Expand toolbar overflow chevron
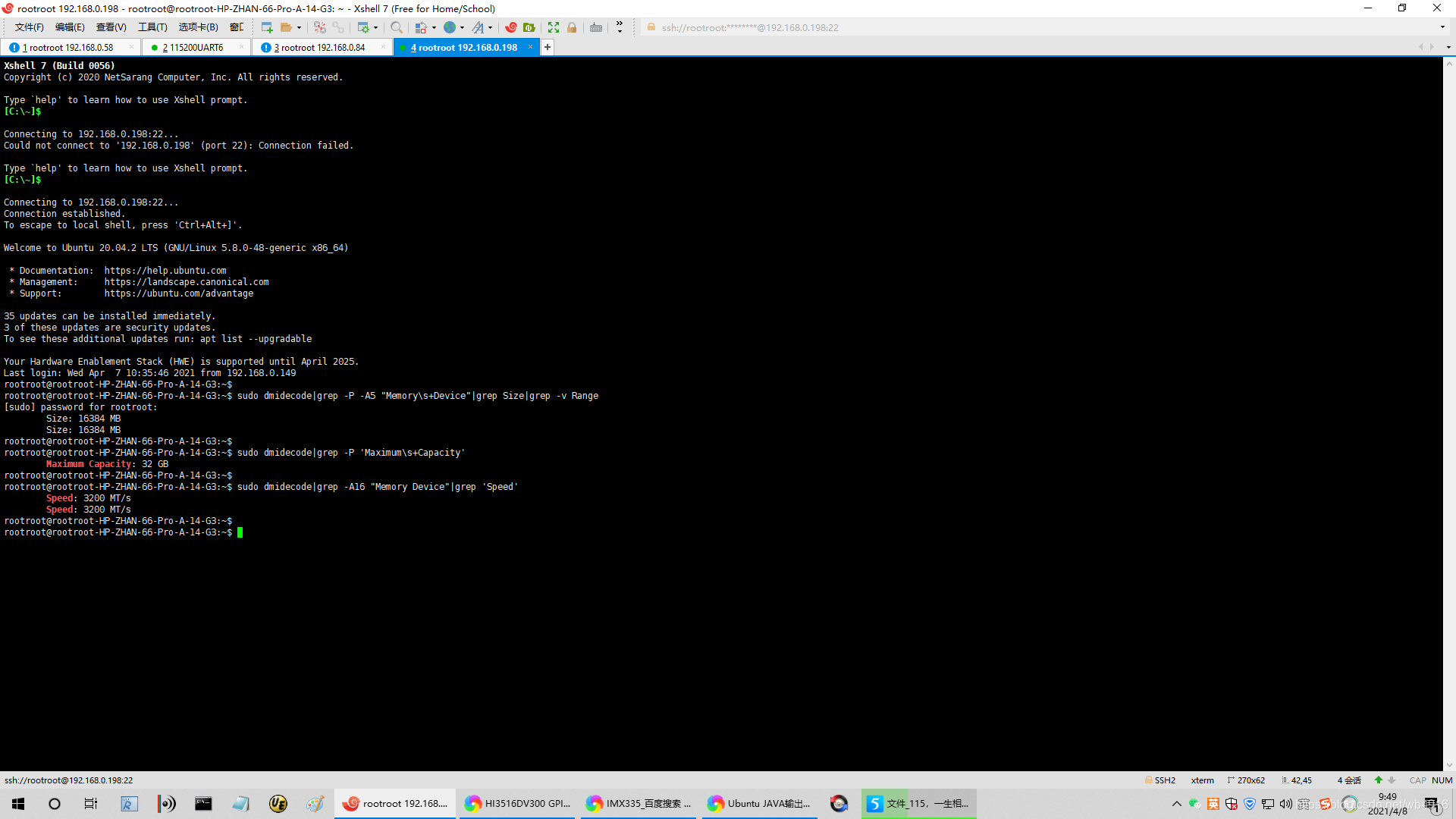 click(x=620, y=27)
